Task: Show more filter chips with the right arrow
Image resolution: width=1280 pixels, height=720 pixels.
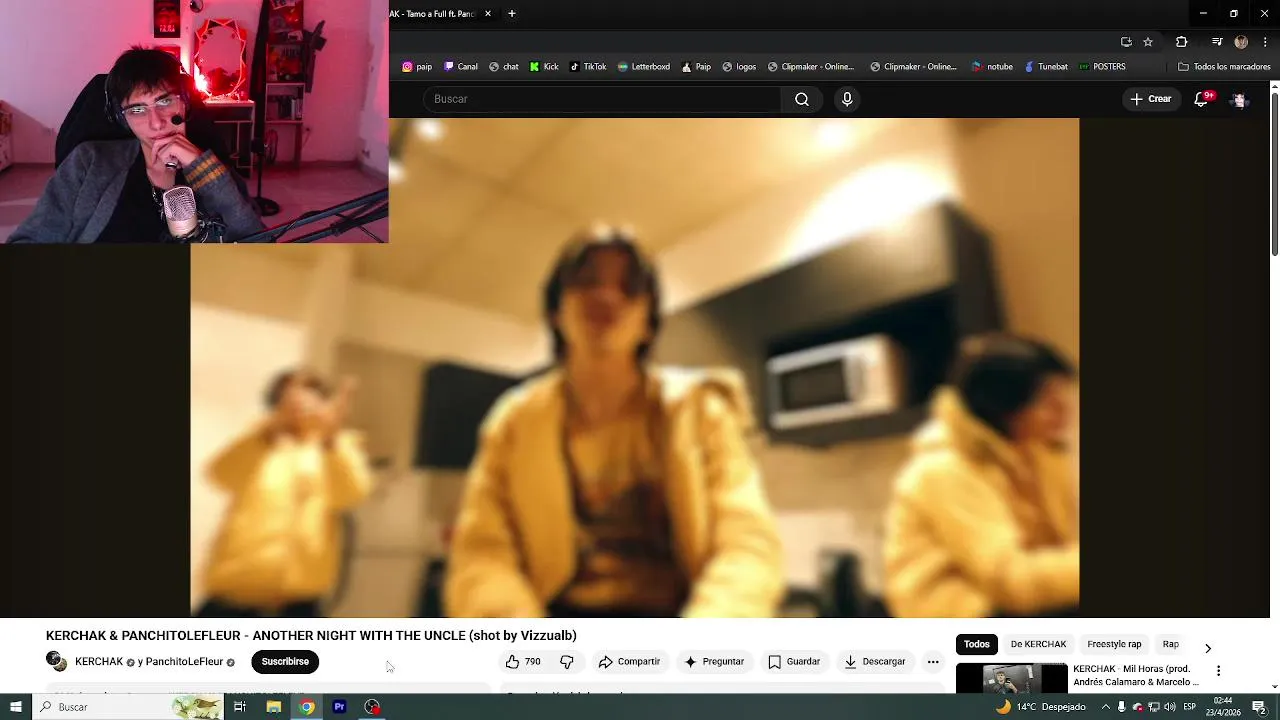Action: click(x=1208, y=648)
